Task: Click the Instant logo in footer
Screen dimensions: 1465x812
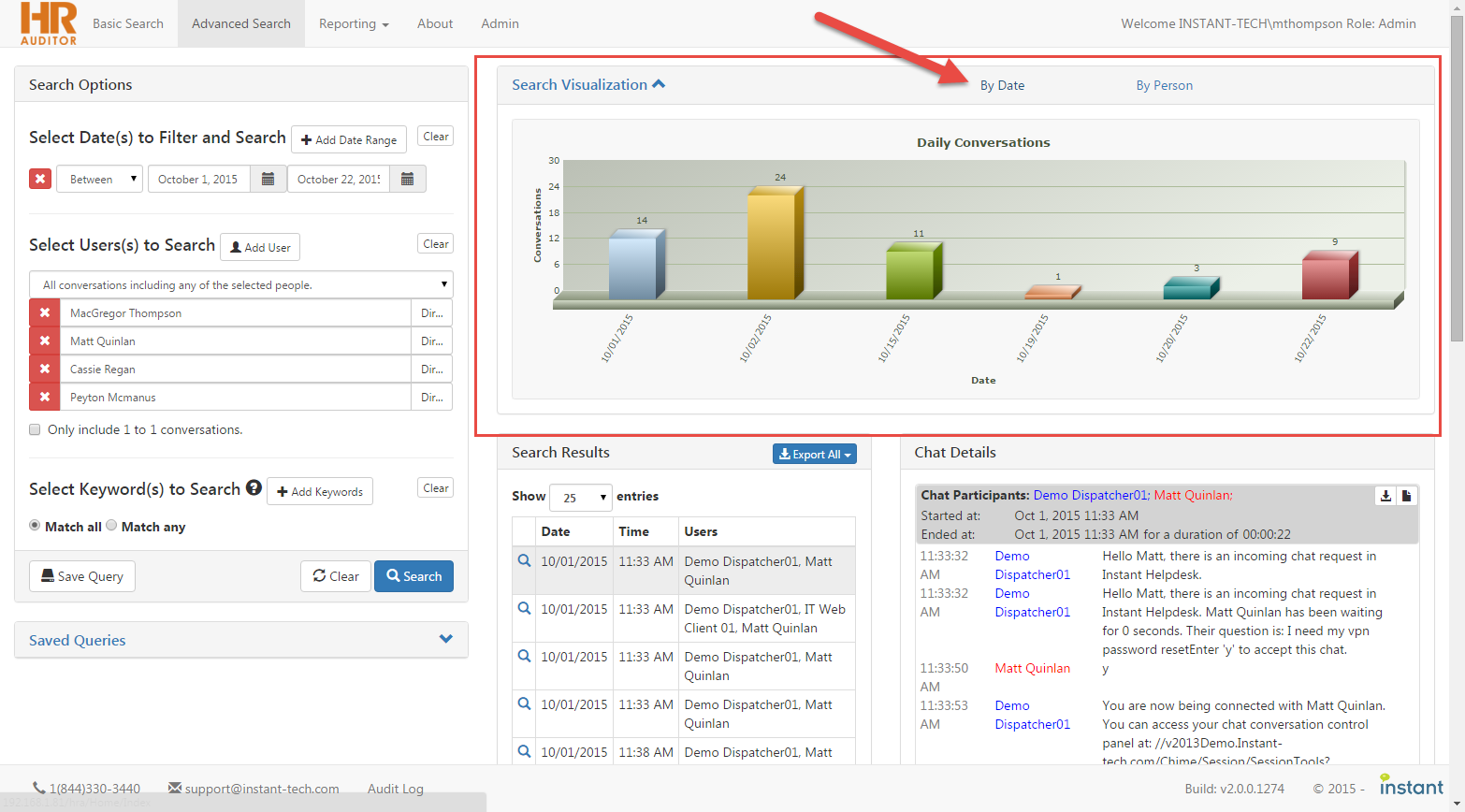Action: coord(1412,785)
